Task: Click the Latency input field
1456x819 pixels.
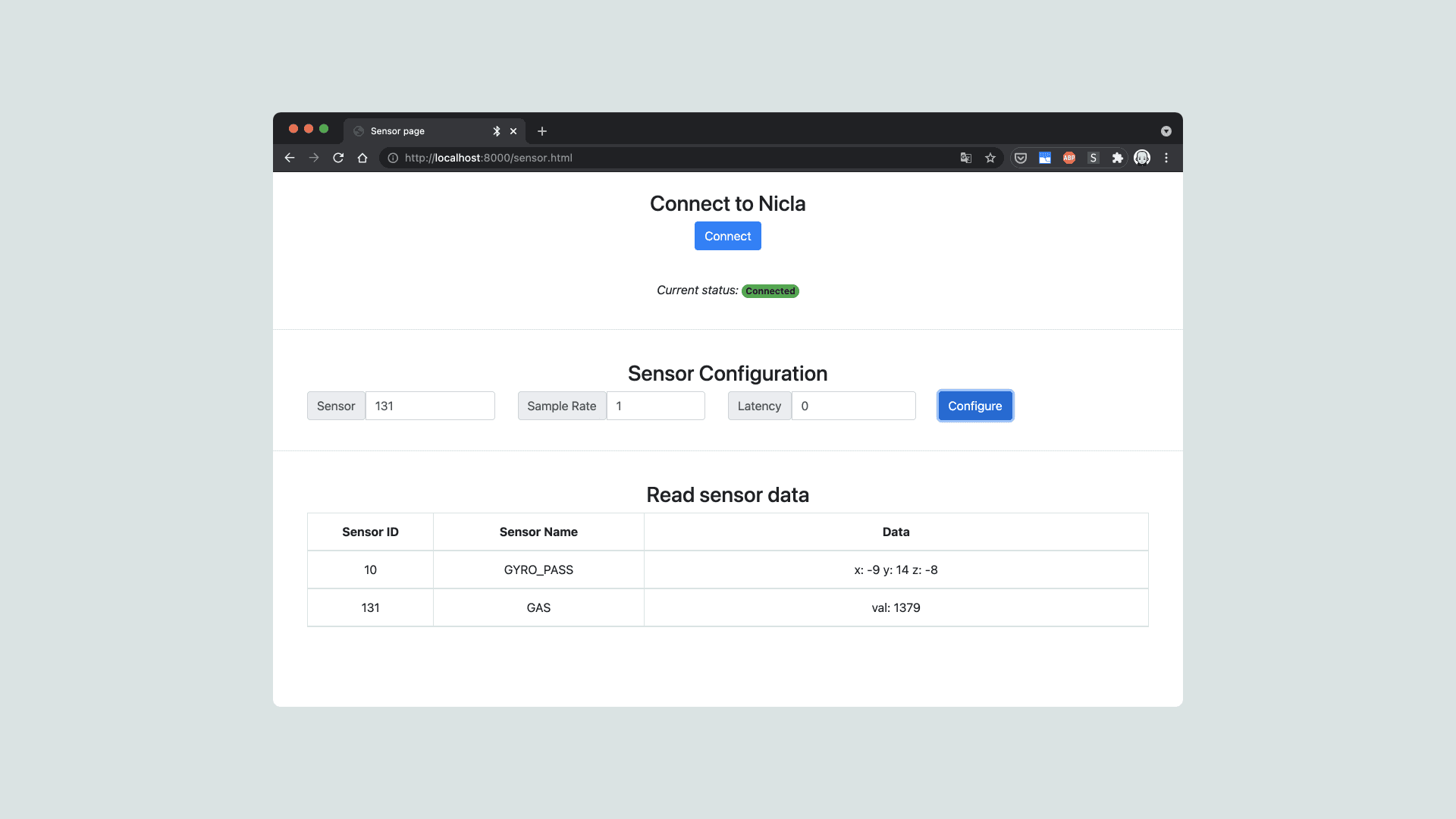Action: [853, 406]
